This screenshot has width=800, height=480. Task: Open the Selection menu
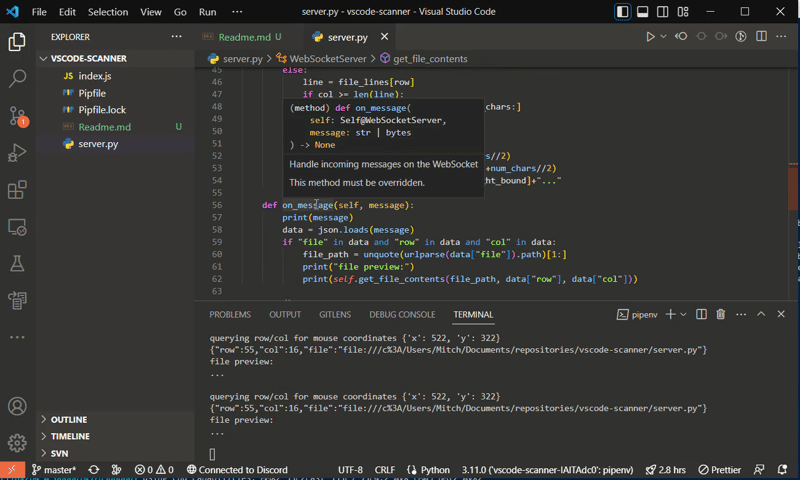(108, 12)
